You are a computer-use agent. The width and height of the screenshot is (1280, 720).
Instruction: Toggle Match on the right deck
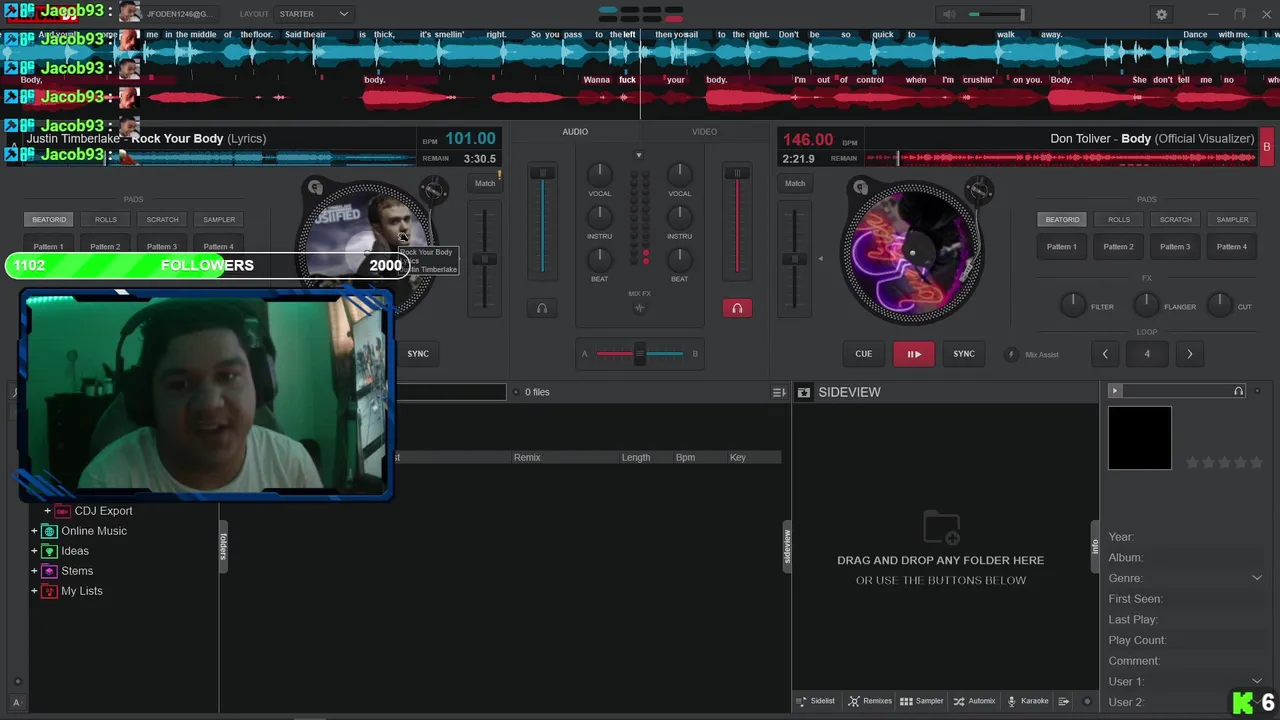click(795, 183)
